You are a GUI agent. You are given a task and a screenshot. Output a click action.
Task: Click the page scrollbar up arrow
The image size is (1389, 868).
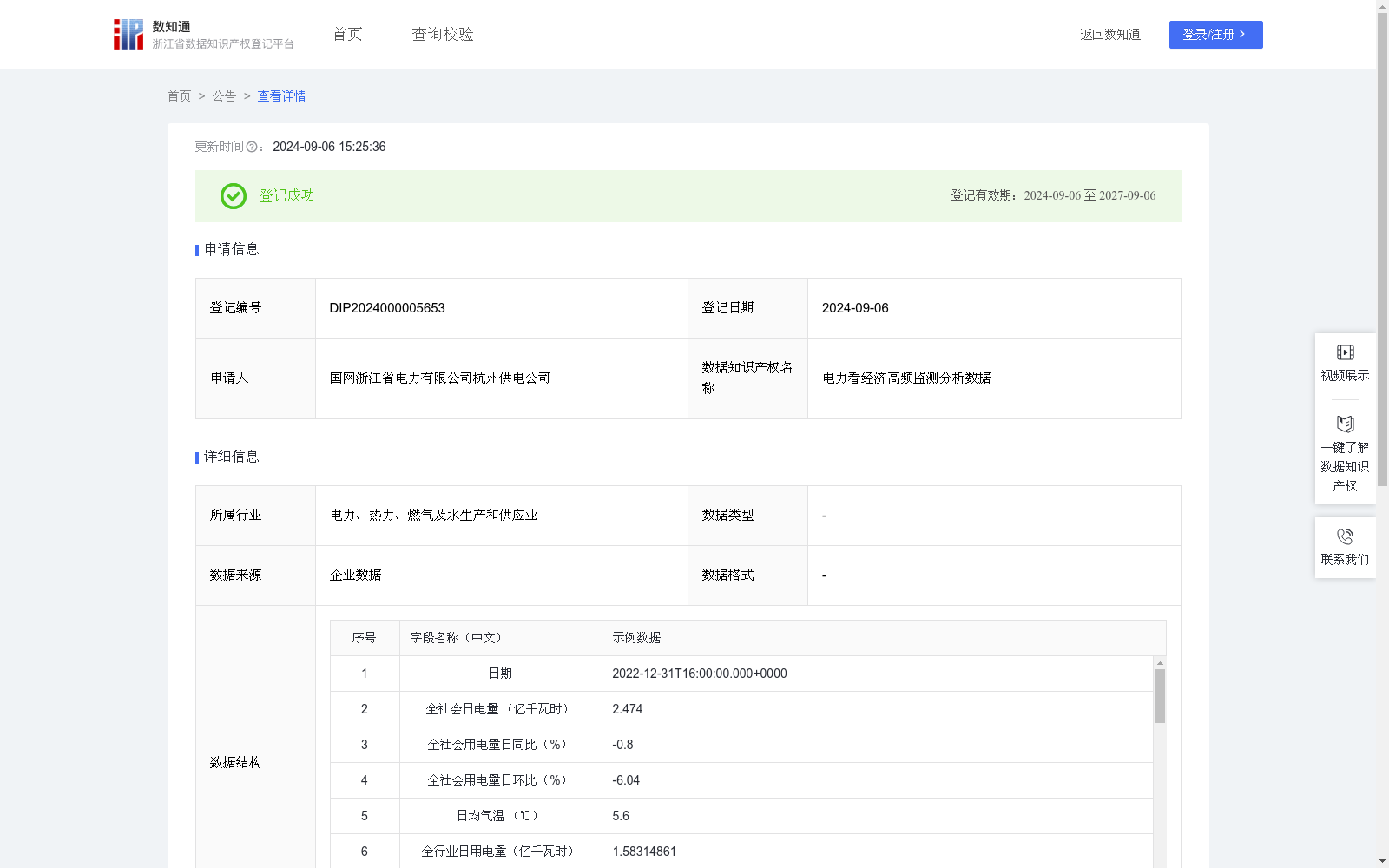pyautogui.click(x=1382, y=6)
